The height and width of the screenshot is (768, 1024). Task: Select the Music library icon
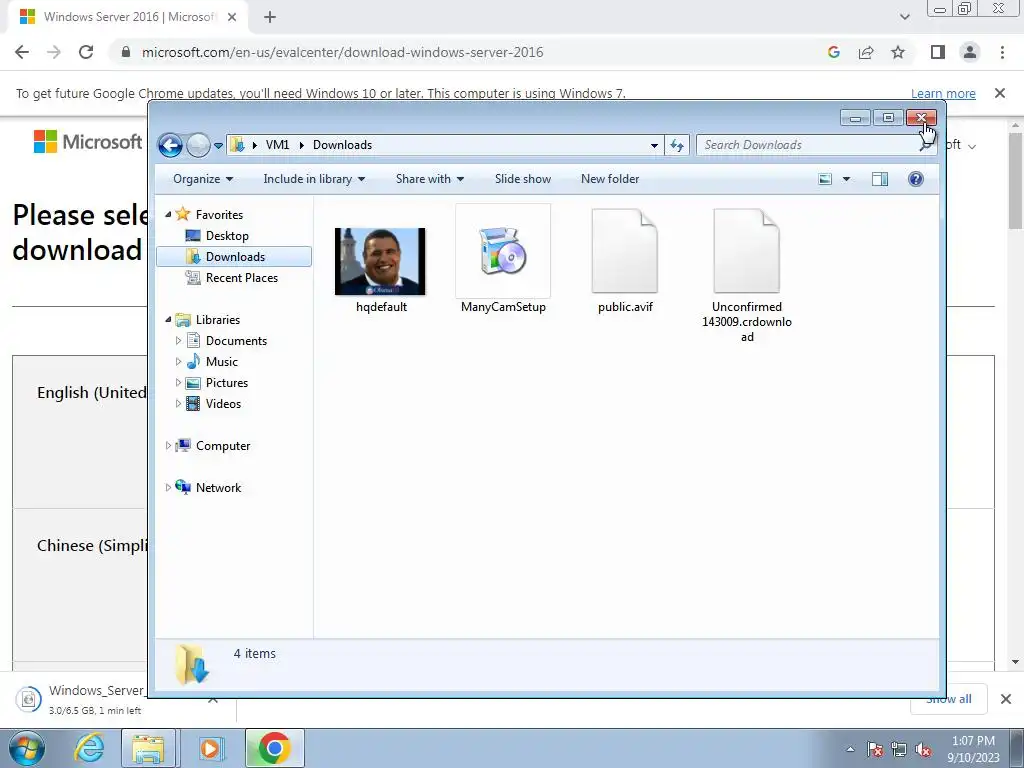pos(193,361)
